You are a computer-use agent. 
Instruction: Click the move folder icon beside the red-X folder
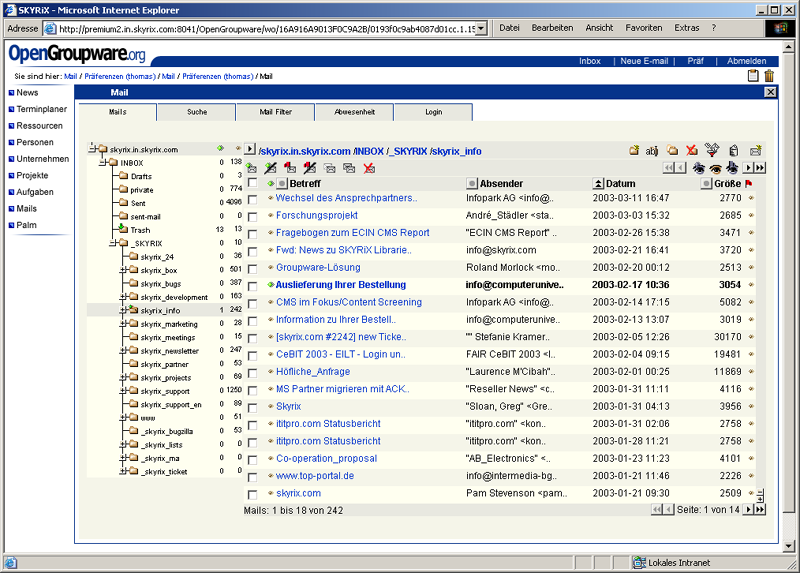[x=672, y=151]
